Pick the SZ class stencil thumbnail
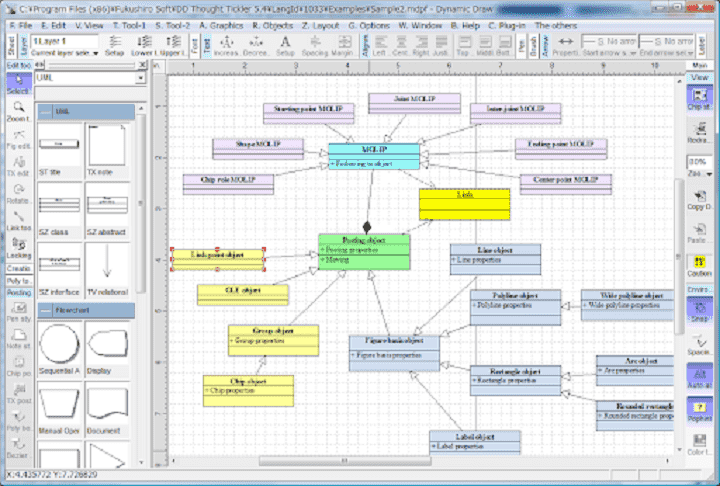This screenshot has height=486, width=720. coord(59,210)
